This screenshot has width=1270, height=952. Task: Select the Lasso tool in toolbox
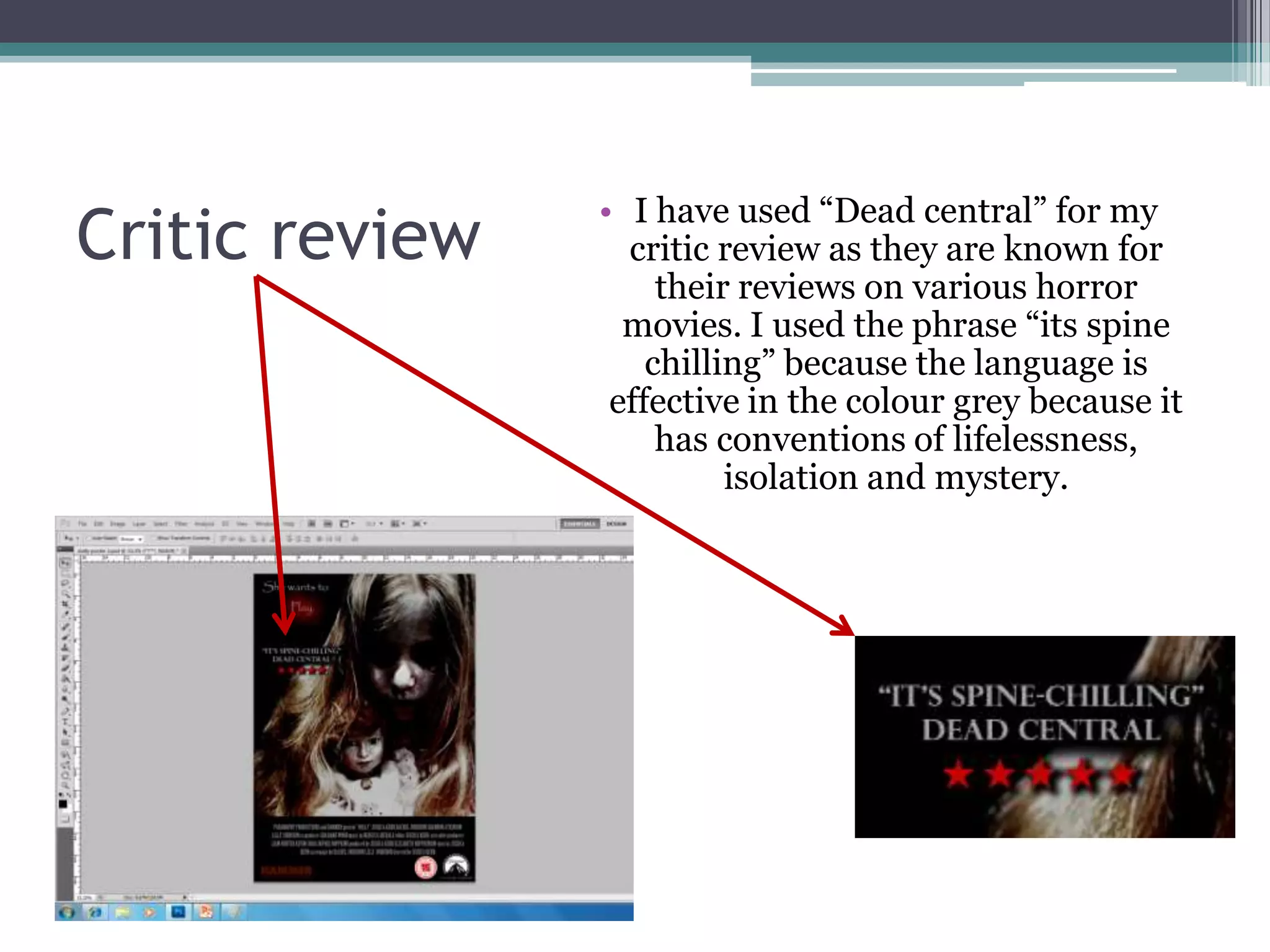[65, 584]
